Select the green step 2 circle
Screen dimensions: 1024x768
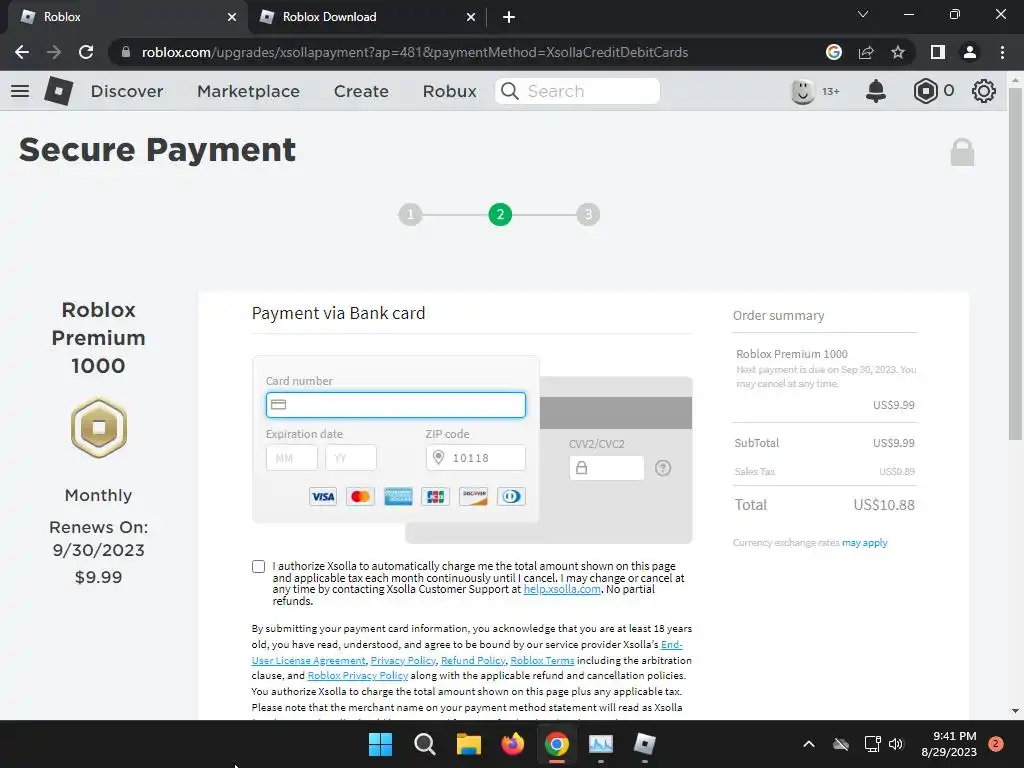(x=500, y=214)
